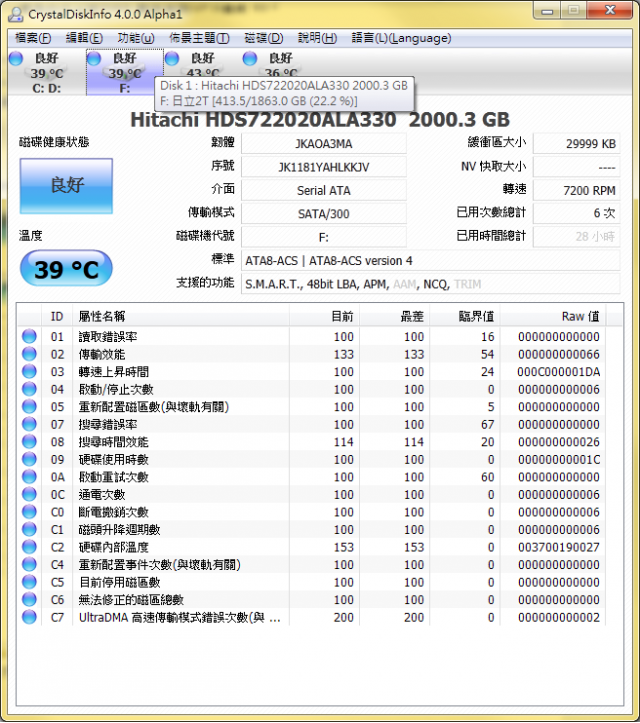Click the Raw 值 column header
This screenshot has height=723, width=640.
coord(553,316)
